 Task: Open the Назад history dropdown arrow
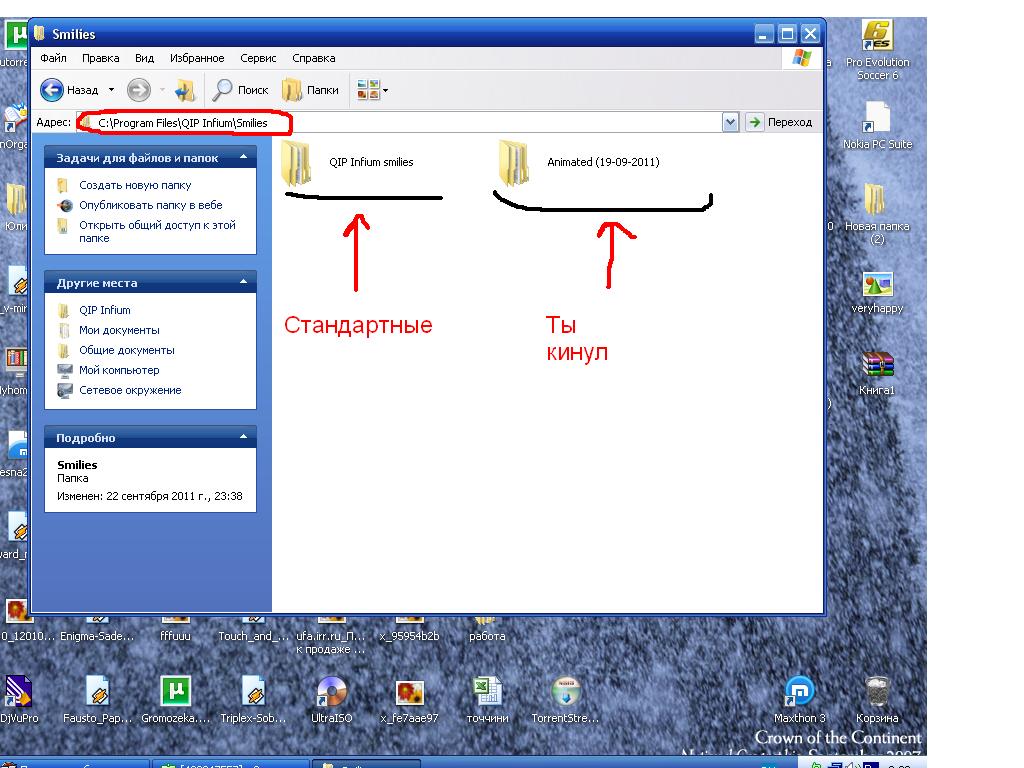(111, 89)
